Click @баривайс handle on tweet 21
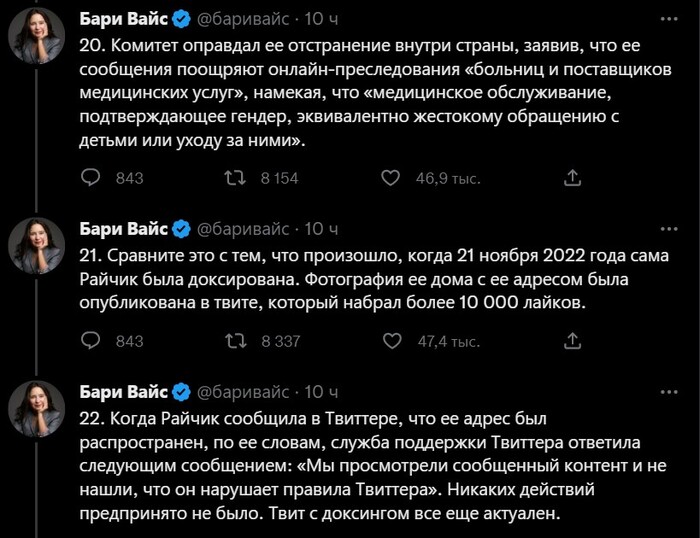This screenshot has height=538, width=700. [x=243, y=229]
